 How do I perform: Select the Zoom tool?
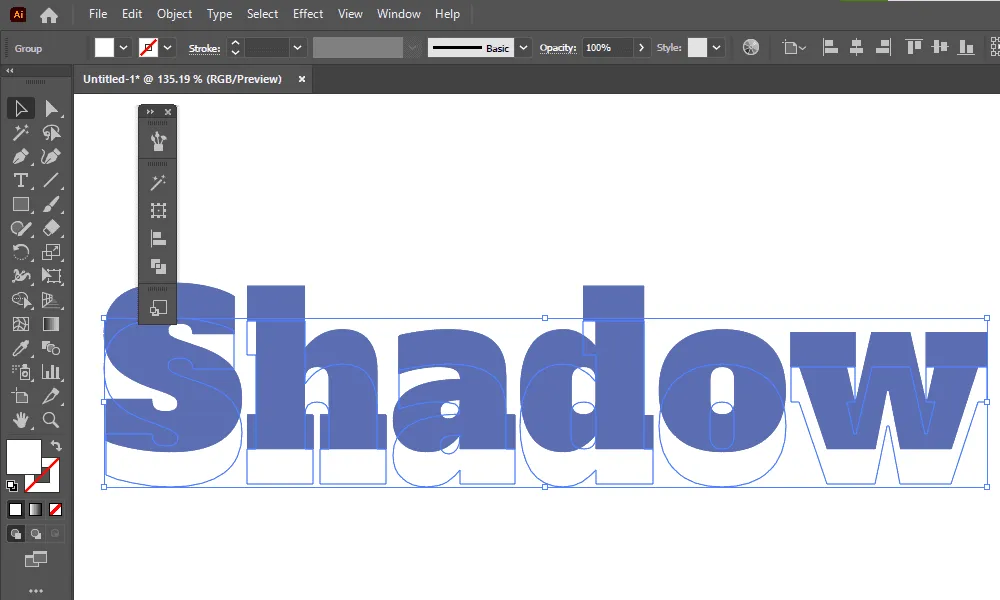51,420
